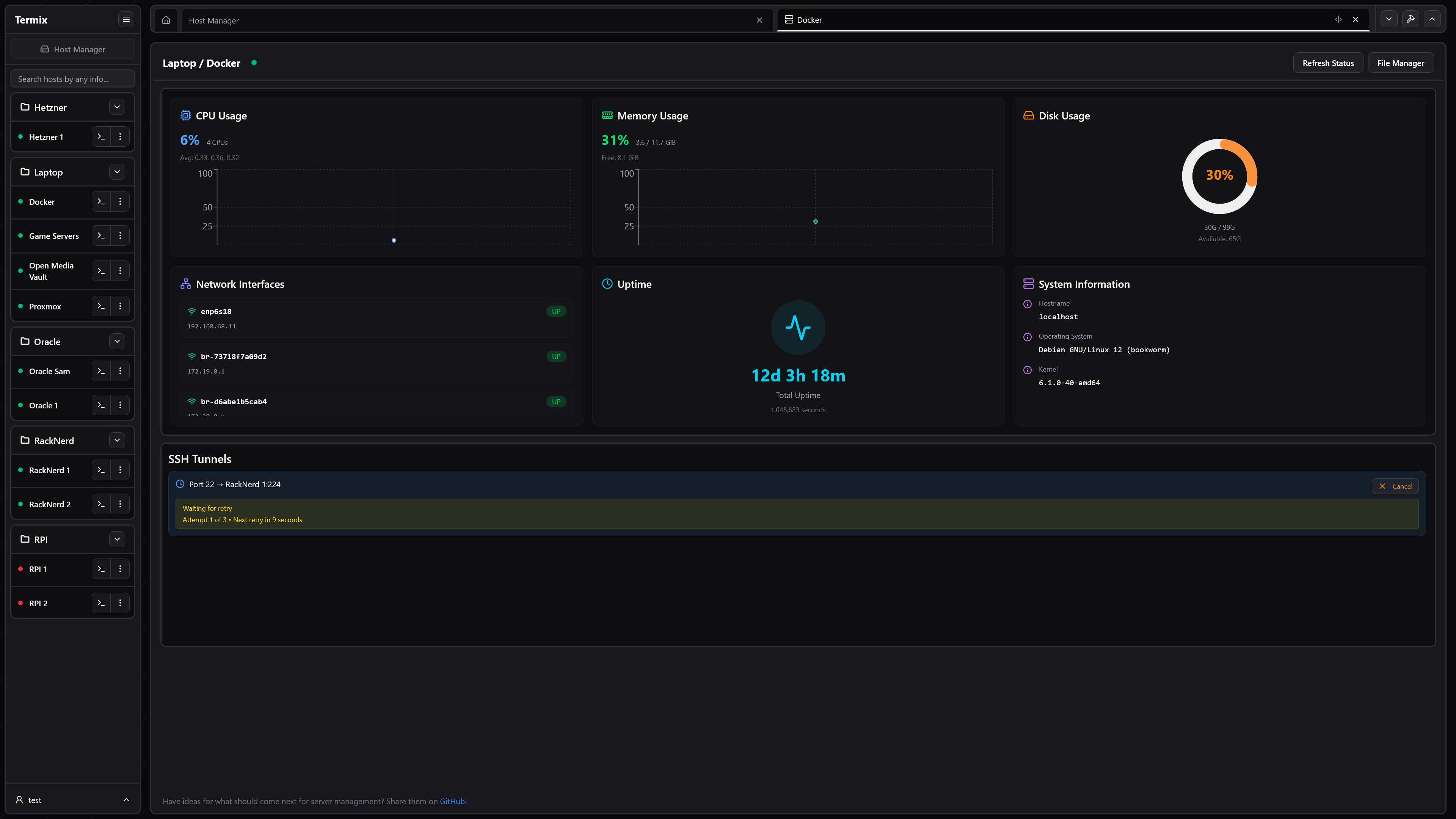
Task: Open options menu for RackNerd 2 host
Action: point(120,504)
